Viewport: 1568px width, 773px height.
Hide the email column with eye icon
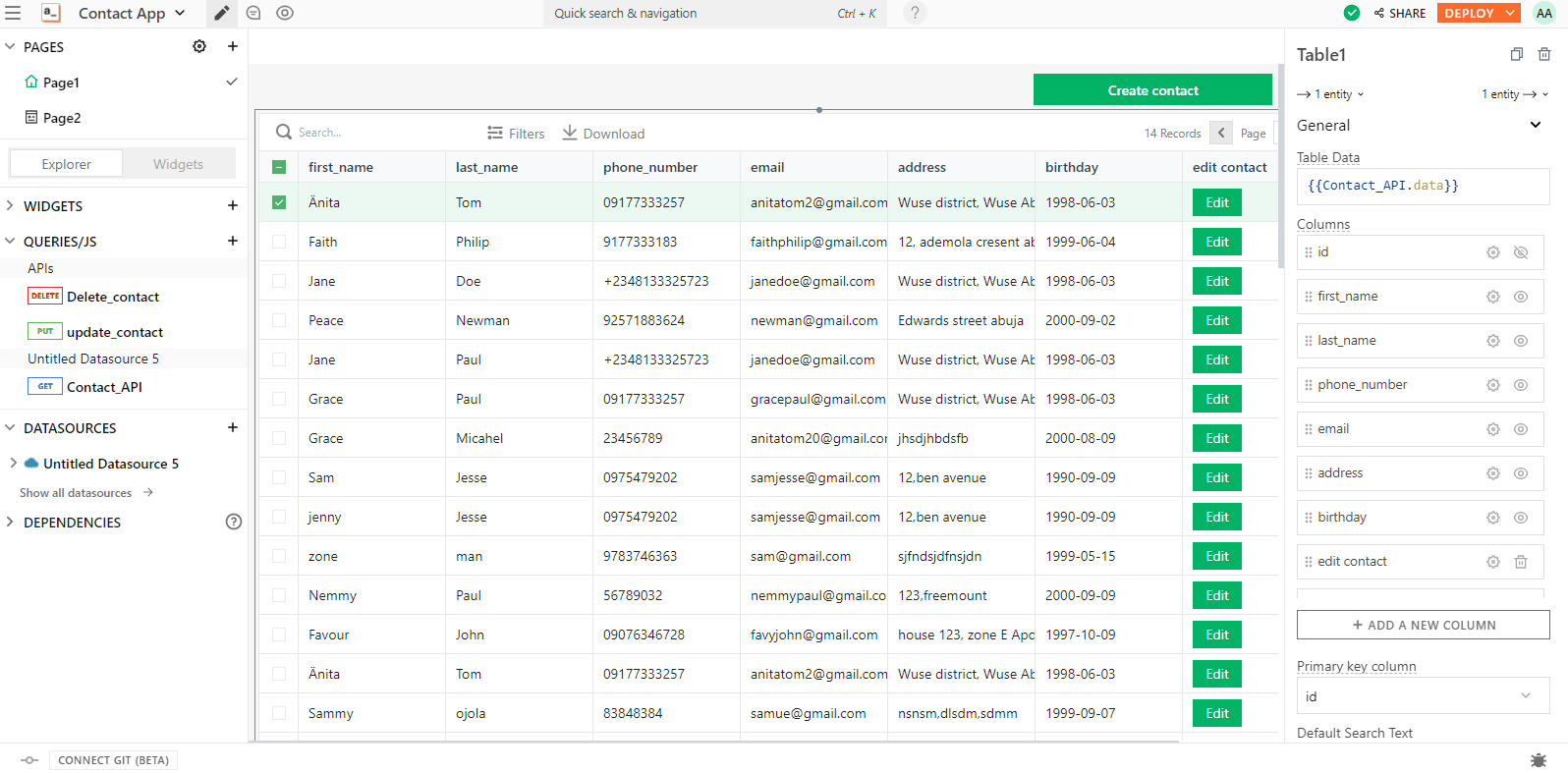pos(1521,429)
